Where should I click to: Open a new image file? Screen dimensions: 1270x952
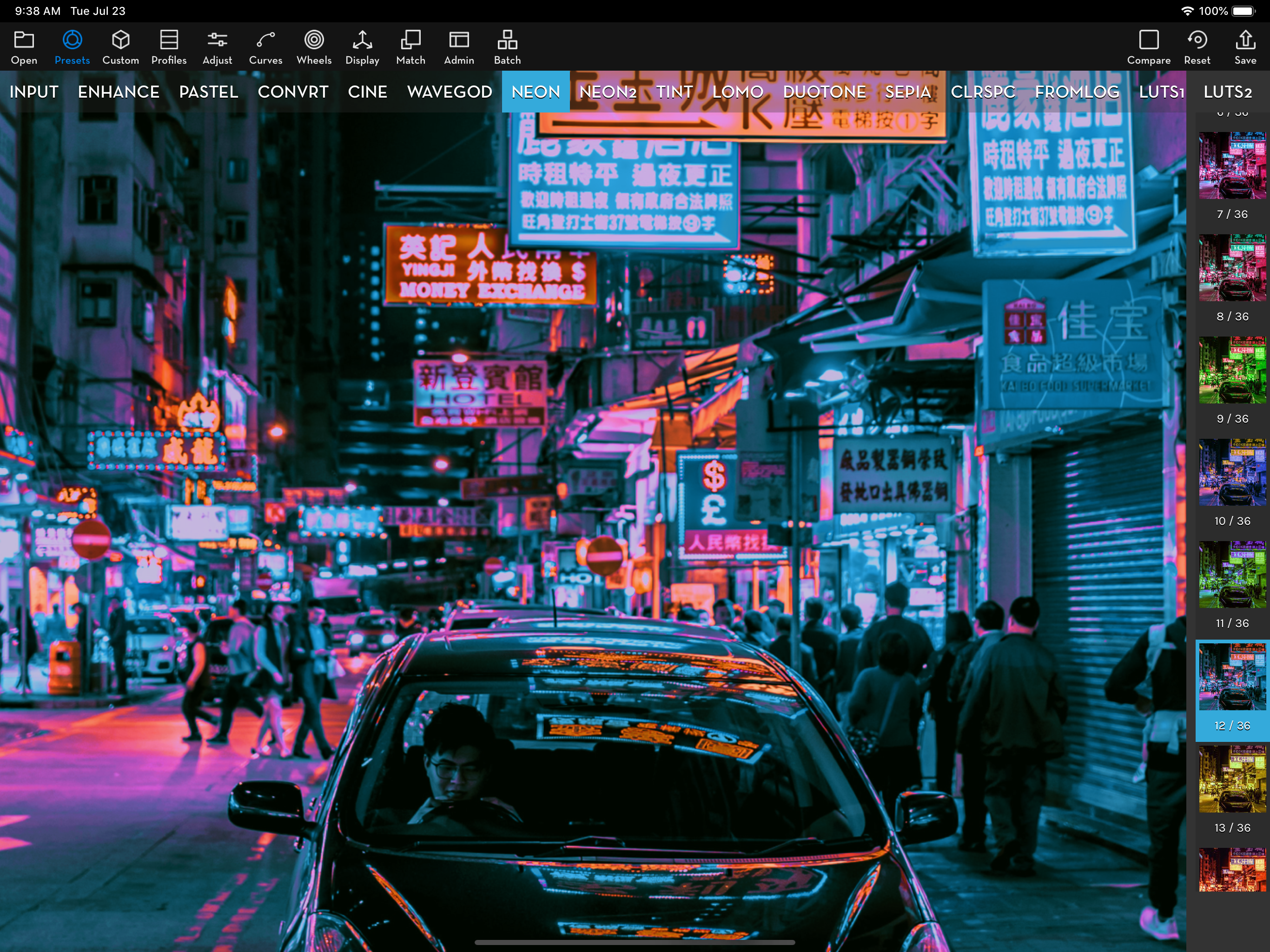24,46
